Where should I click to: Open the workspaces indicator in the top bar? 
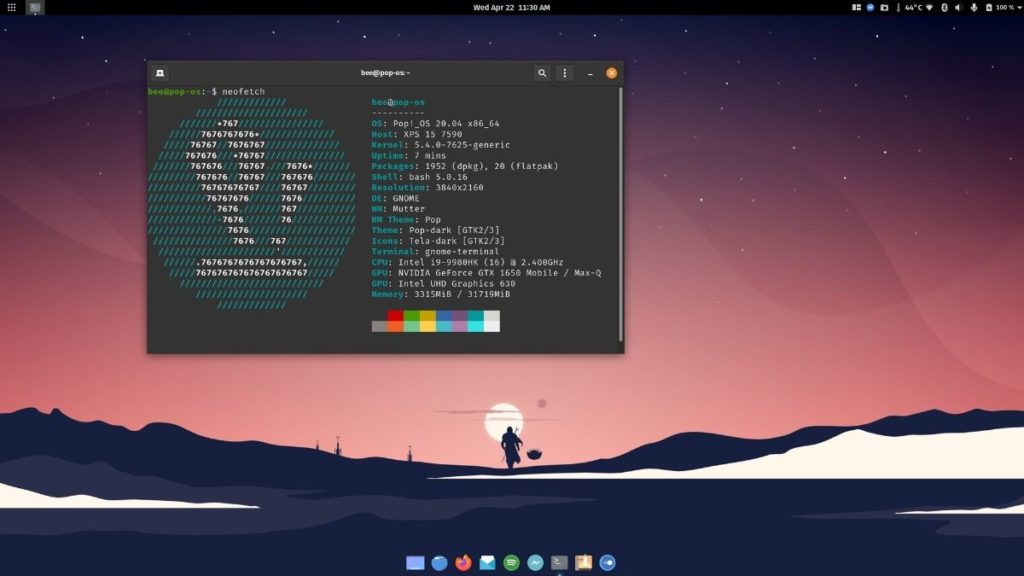click(x=855, y=8)
